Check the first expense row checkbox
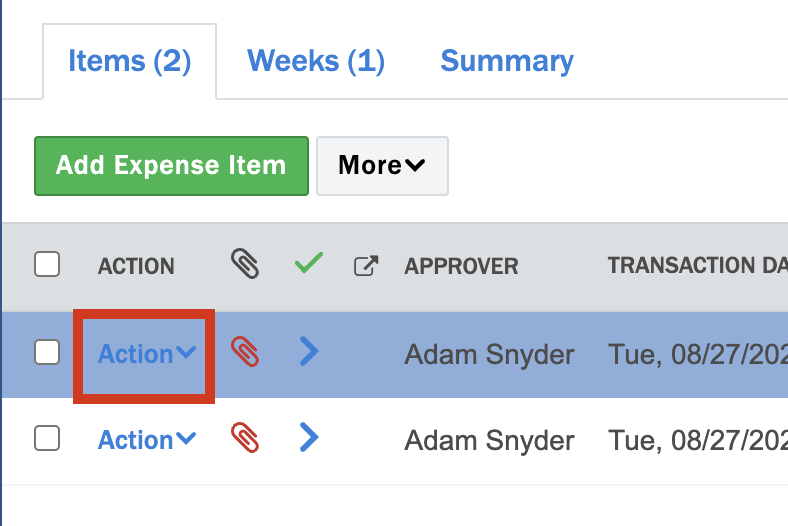 coord(47,352)
